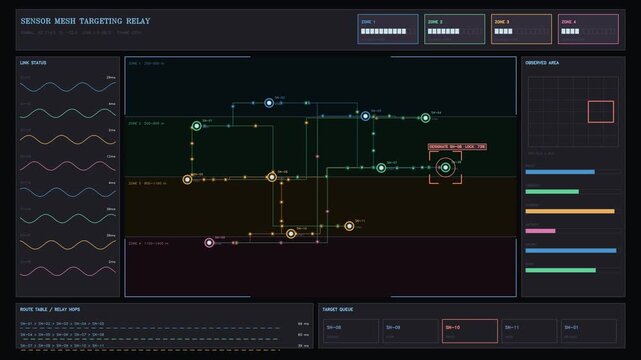Screen dimensions: 641x360
Task: Click the orange bar in Observed Area
Action: click(570, 211)
